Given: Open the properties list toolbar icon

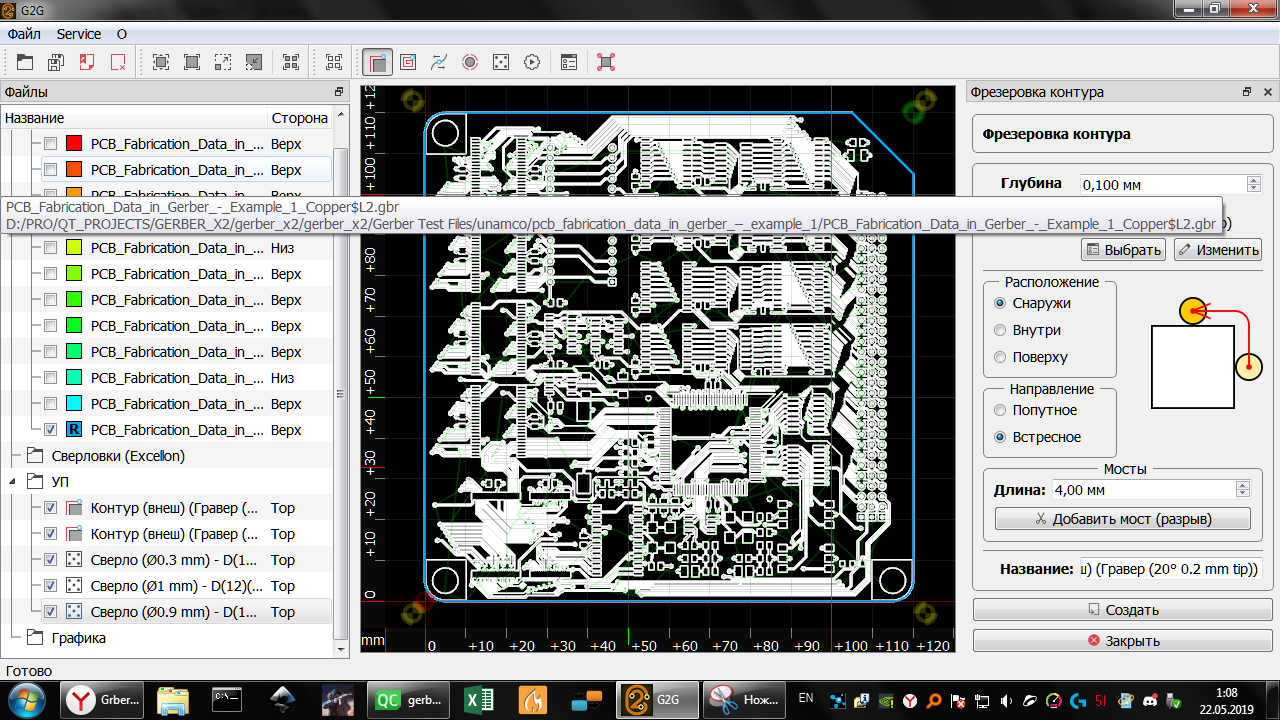Looking at the screenshot, I should point(569,62).
